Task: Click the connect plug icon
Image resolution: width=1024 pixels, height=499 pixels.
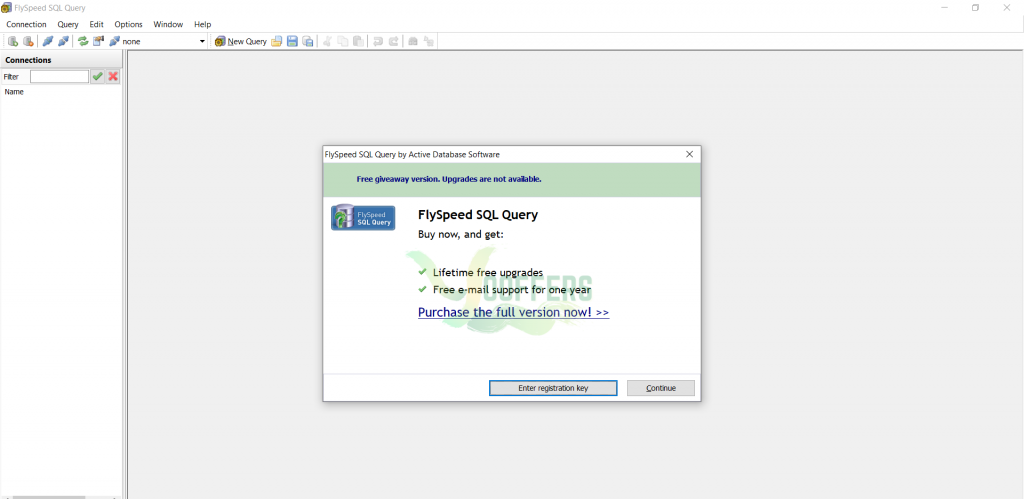Action: point(48,41)
